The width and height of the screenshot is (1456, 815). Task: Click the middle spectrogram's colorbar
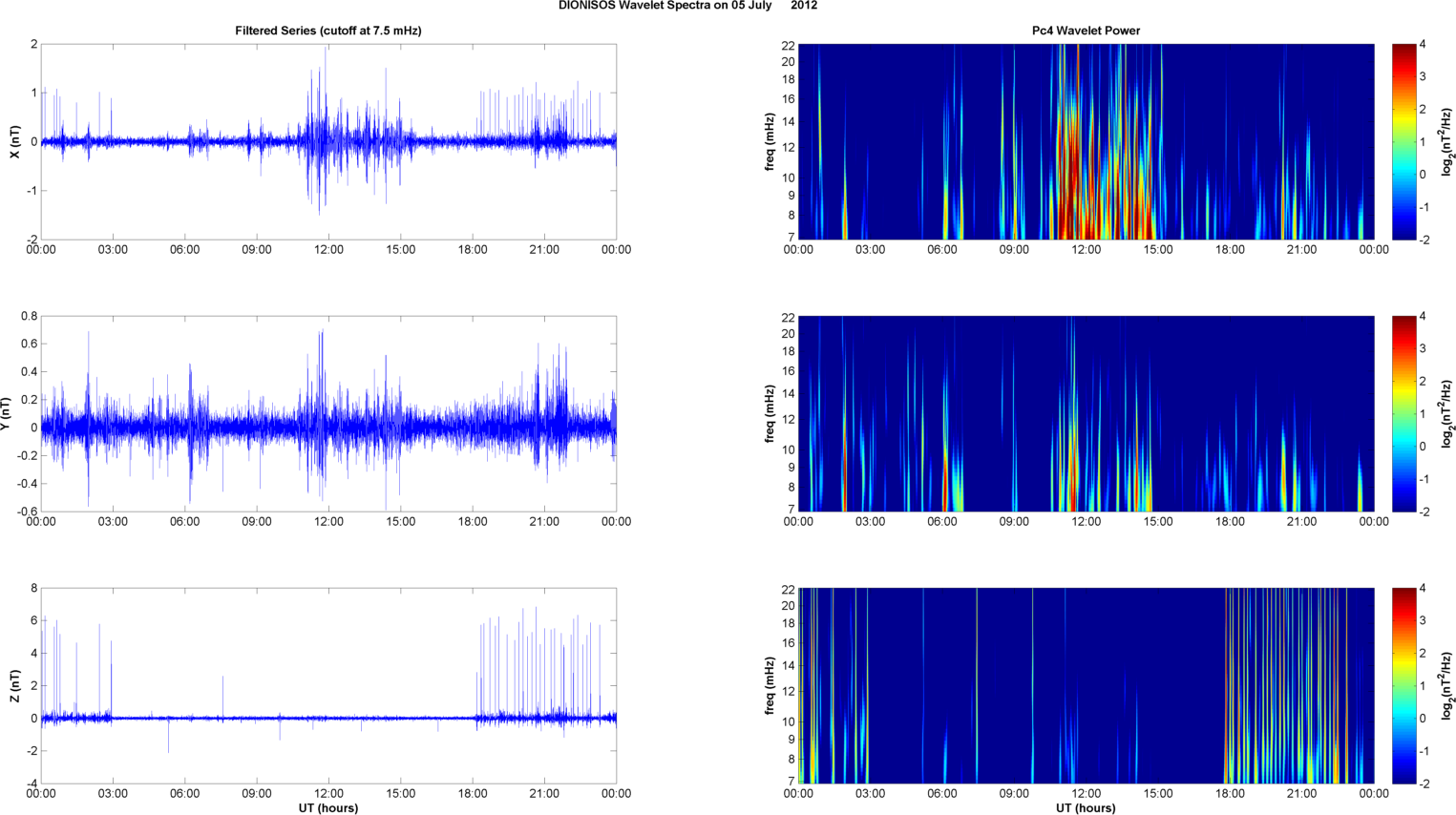pos(1403,413)
